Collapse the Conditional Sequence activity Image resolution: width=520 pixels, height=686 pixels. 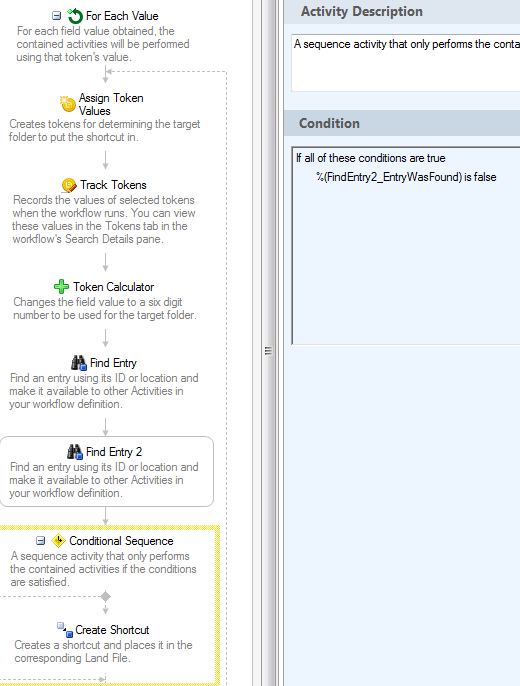pyautogui.click(x=41, y=541)
